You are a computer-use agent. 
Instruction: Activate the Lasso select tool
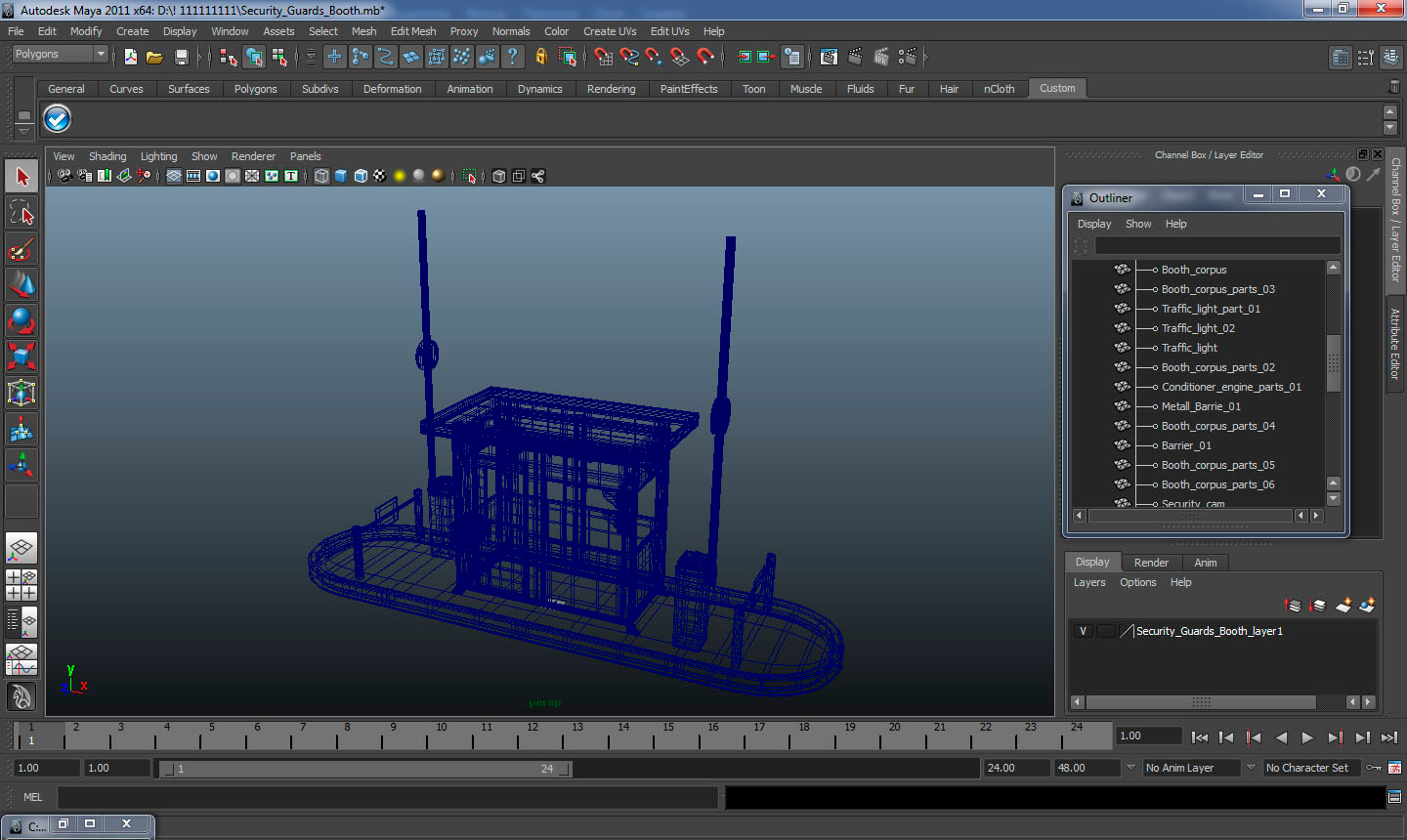point(21,212)
